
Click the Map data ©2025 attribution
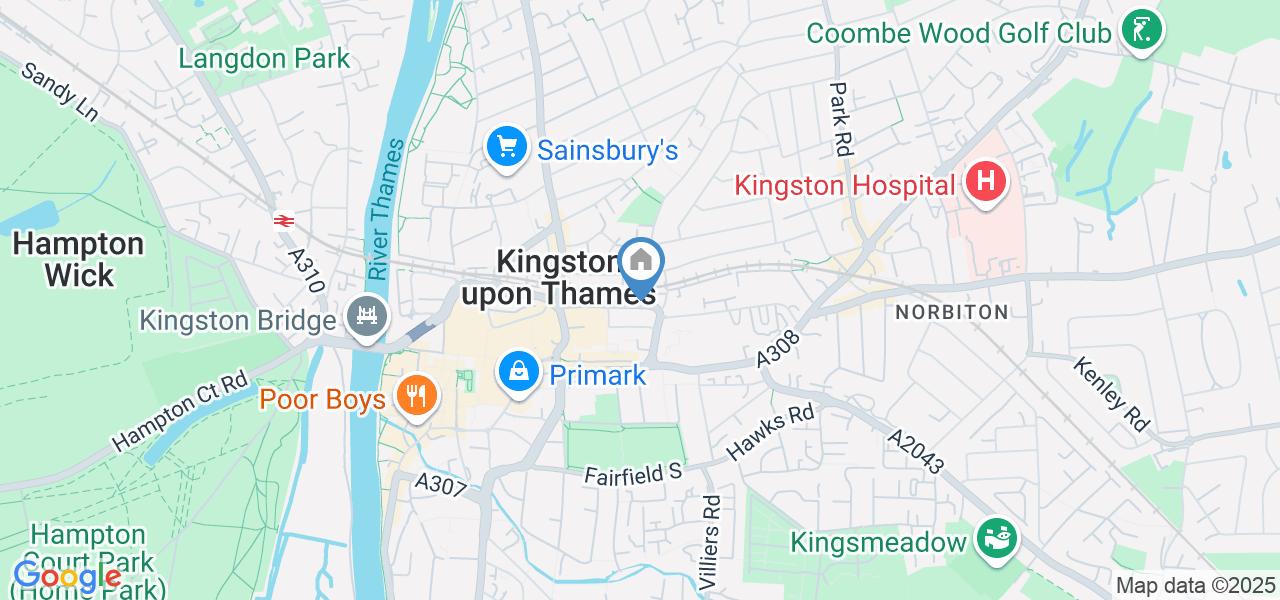point(1196,586)
